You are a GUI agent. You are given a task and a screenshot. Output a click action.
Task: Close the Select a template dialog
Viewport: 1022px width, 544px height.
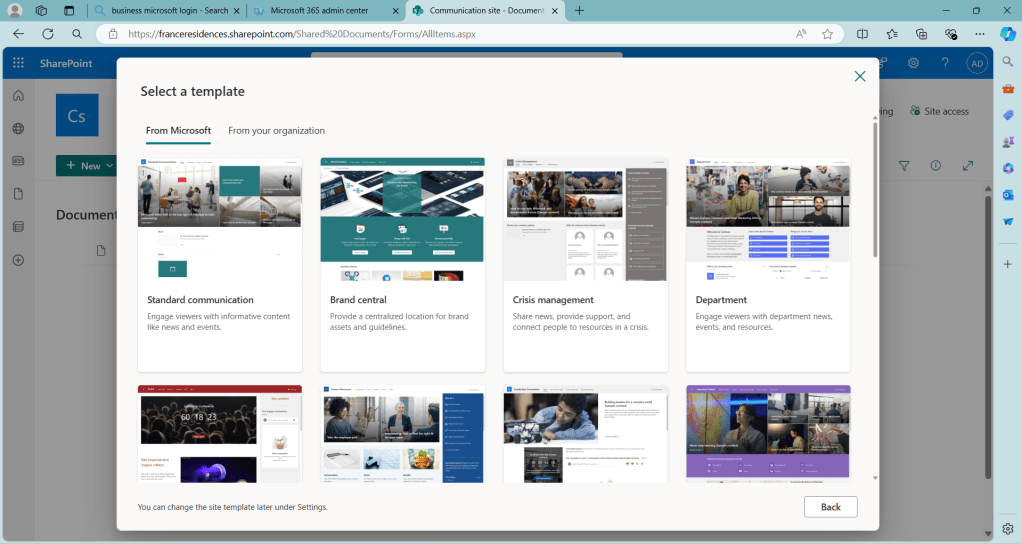[x=859, y=76]
